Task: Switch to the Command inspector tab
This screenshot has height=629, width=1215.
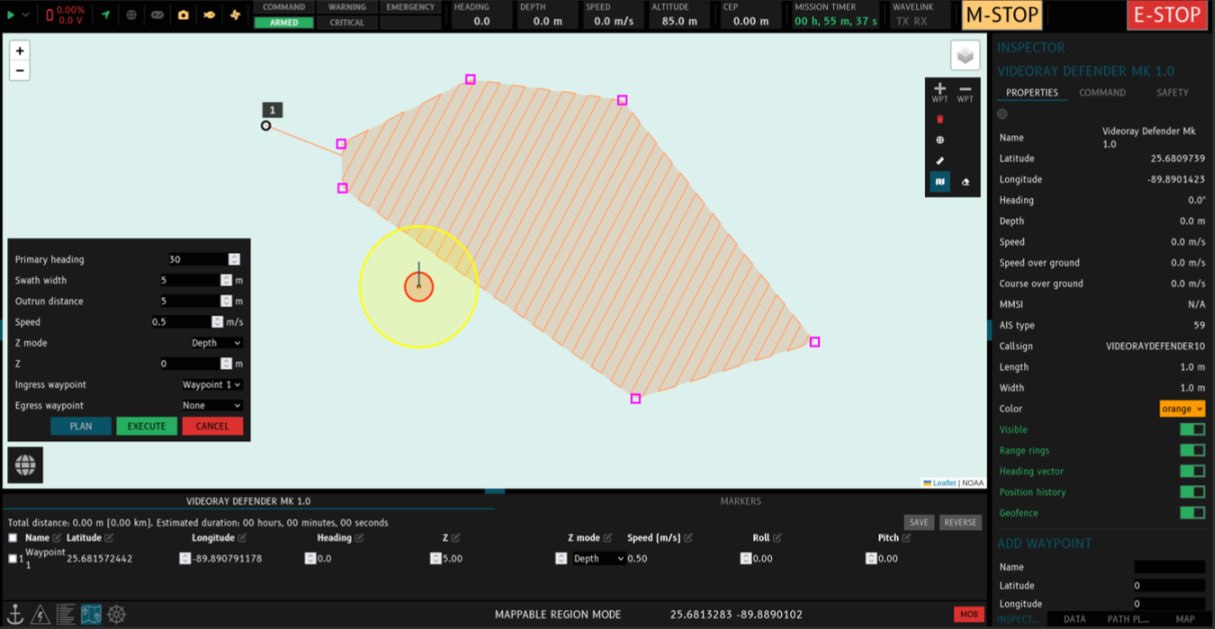Action: pyautogui.click(x=1102, y=92)
